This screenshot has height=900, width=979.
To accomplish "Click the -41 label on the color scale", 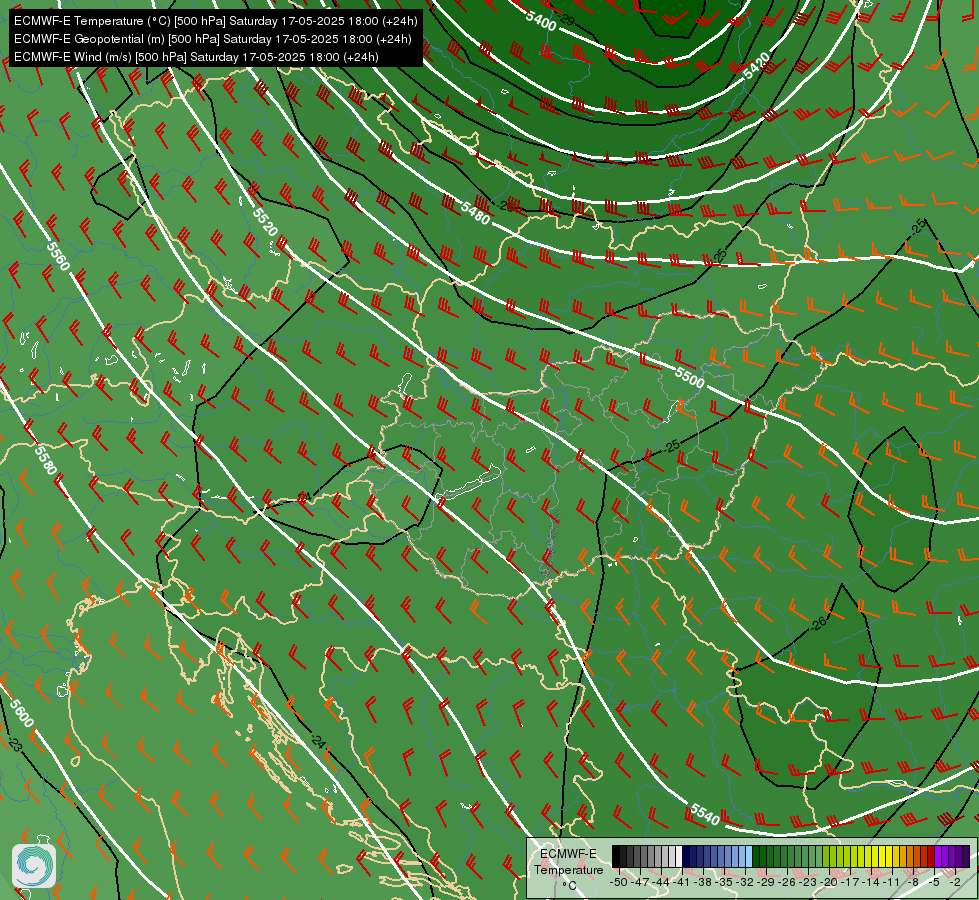I will (682, 882).
